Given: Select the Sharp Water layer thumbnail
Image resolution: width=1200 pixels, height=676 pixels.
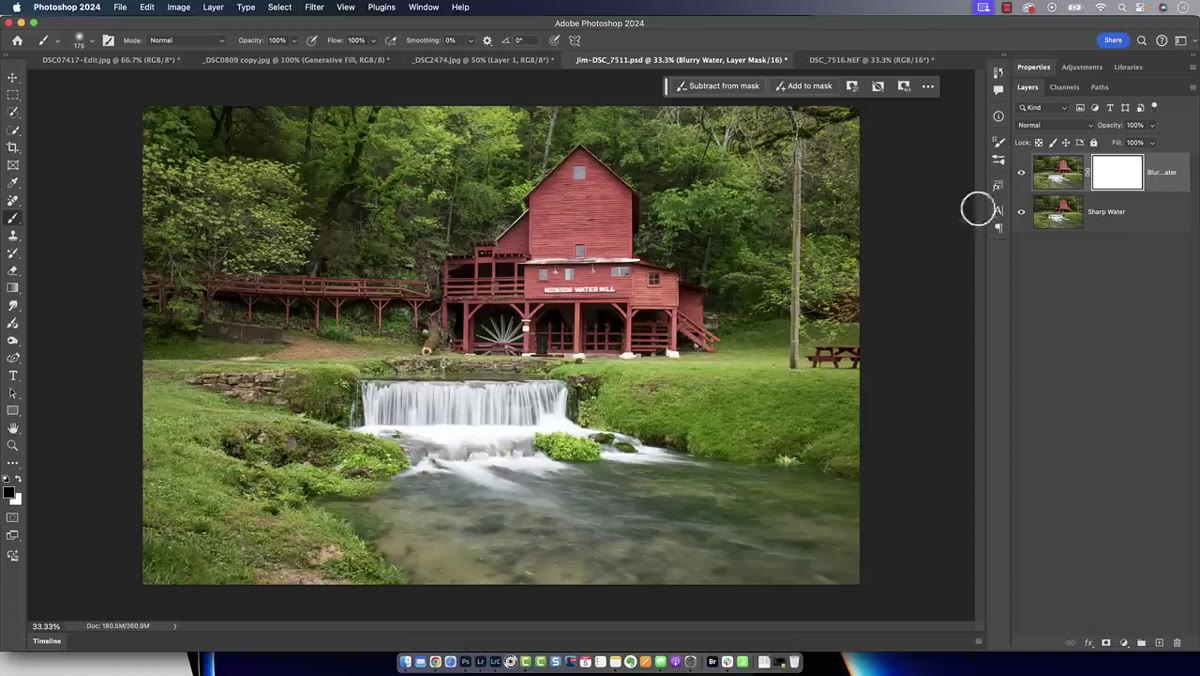Looking at the screenshot, I should point(1058,212).
